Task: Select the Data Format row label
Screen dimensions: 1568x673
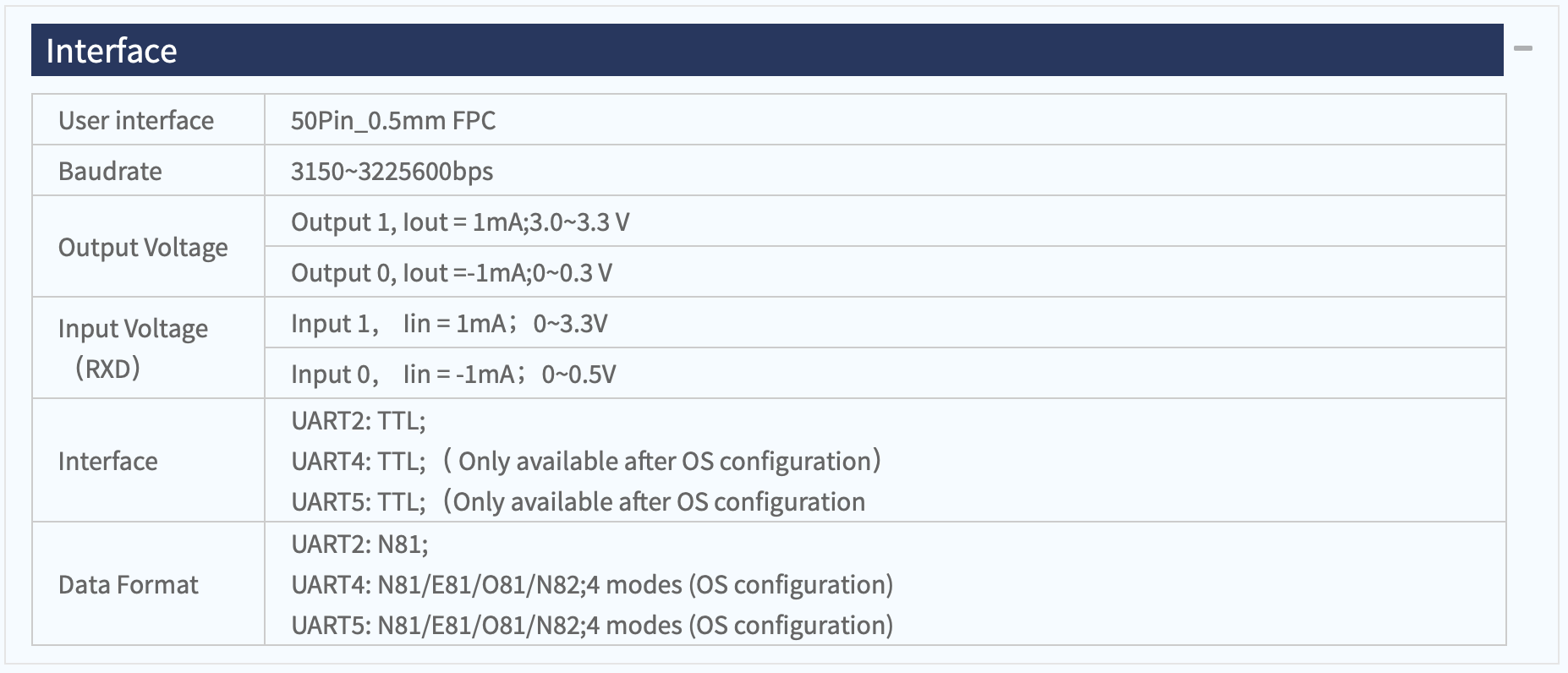Action: (128, 584)
